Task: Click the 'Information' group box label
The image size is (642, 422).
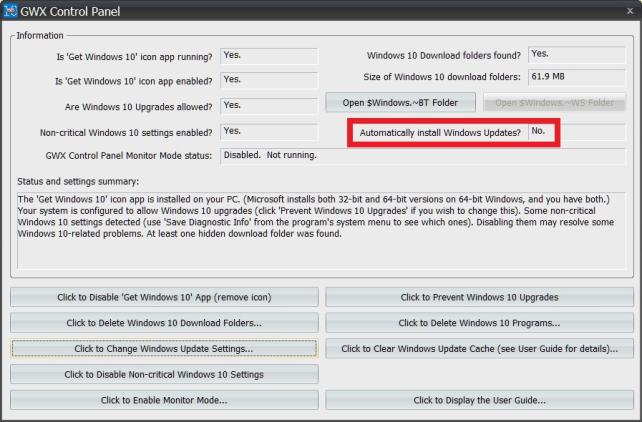Action: pos(40,36)
